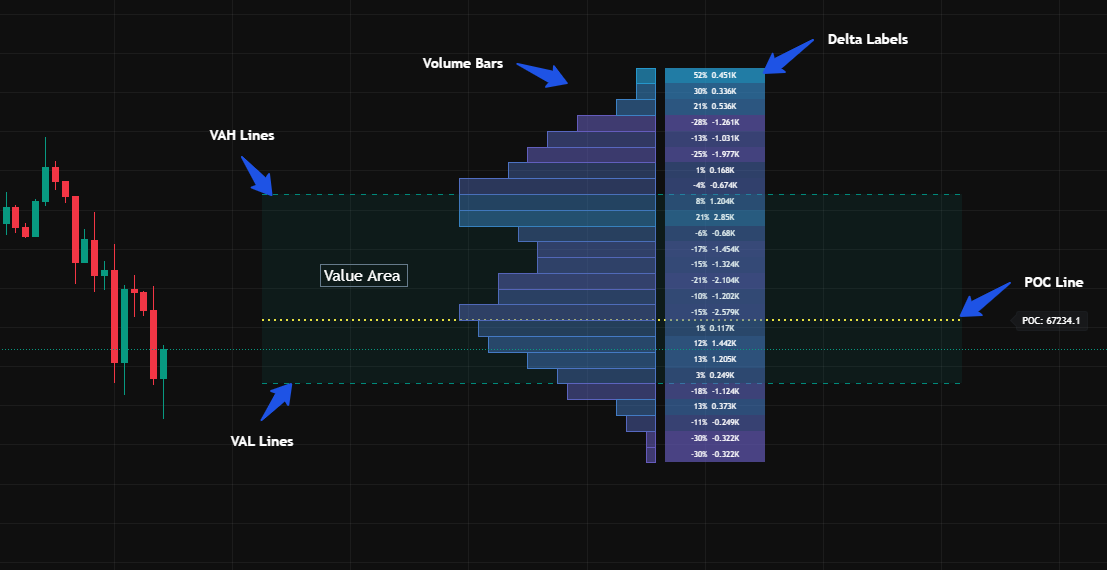Select the POC: 67234.1 price label
The height and width of the screenshot is (570, 1107).
[x=1050, y=320]
